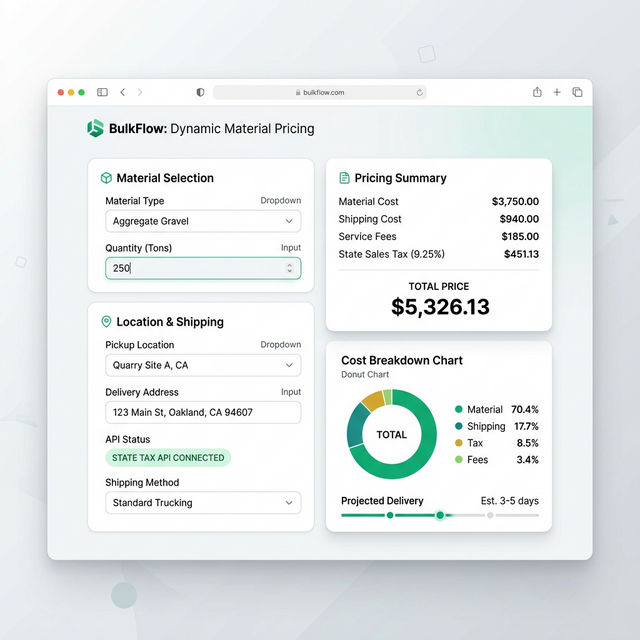Screen dimensions: 640x640
Task: Open the browser share icon
Action: (537, 92)
